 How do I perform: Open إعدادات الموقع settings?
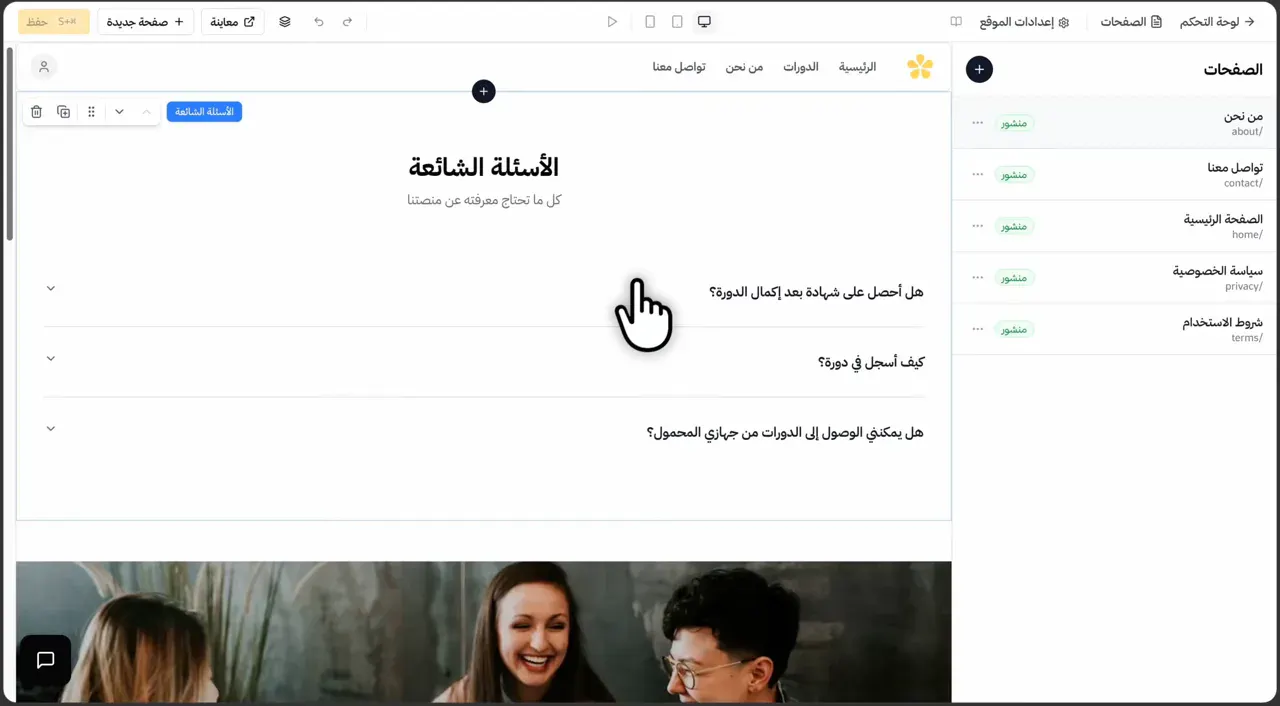pyautogui.click(x=1025, y=21)
